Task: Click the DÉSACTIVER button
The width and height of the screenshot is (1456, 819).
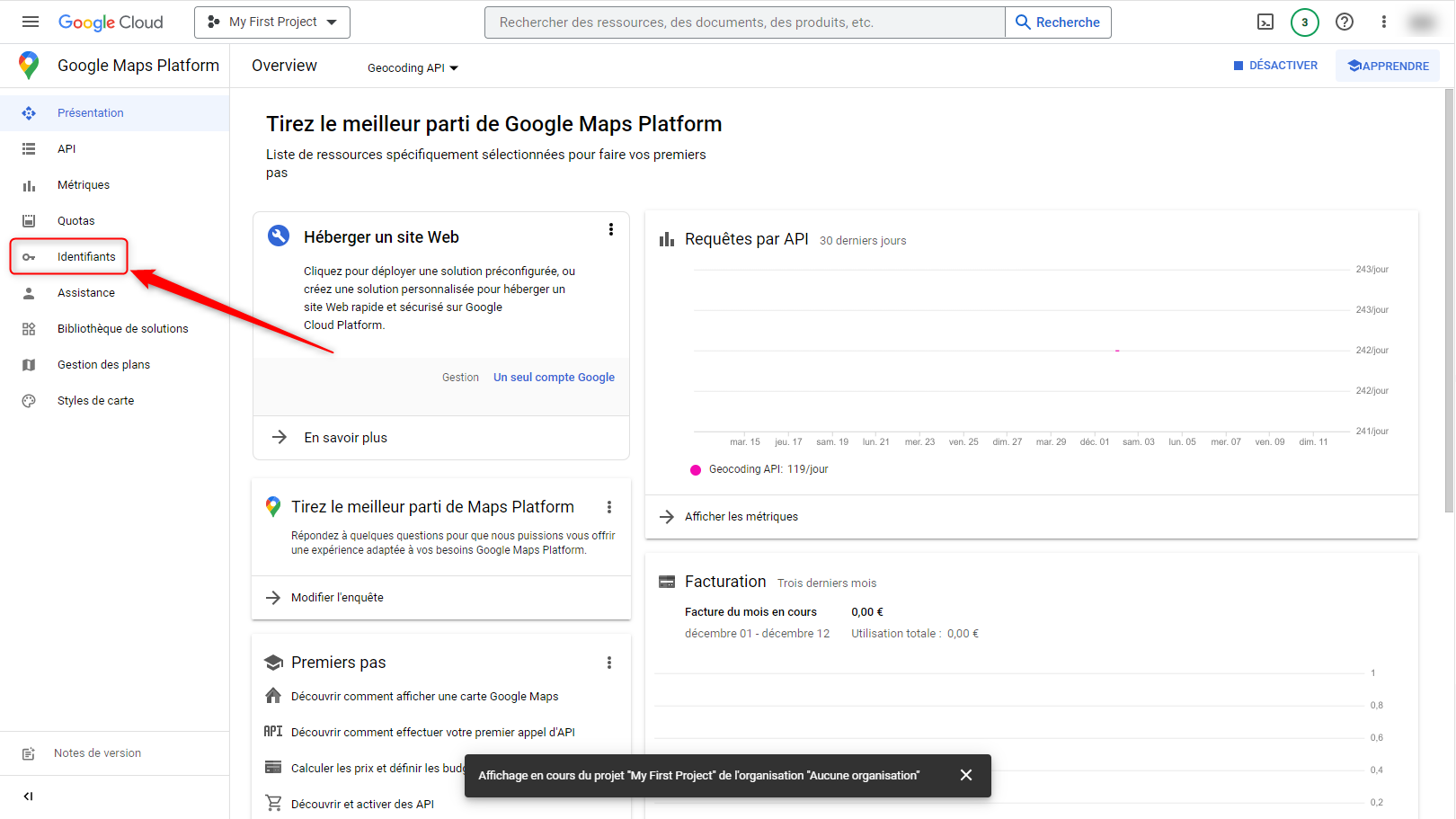Action: tap(1275, 66)
